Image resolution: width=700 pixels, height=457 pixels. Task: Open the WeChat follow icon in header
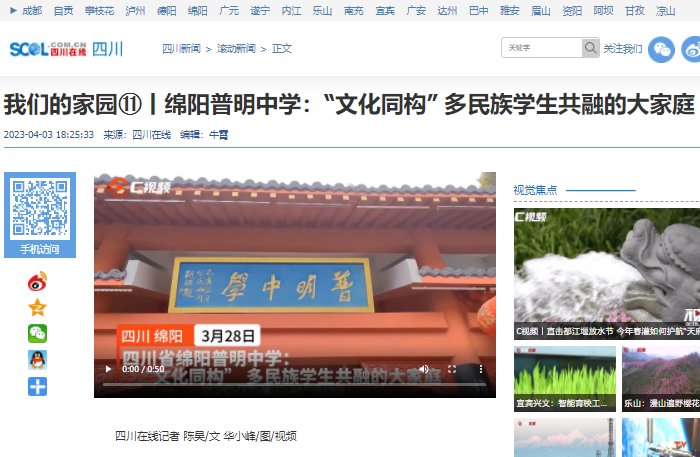[661, 49]
